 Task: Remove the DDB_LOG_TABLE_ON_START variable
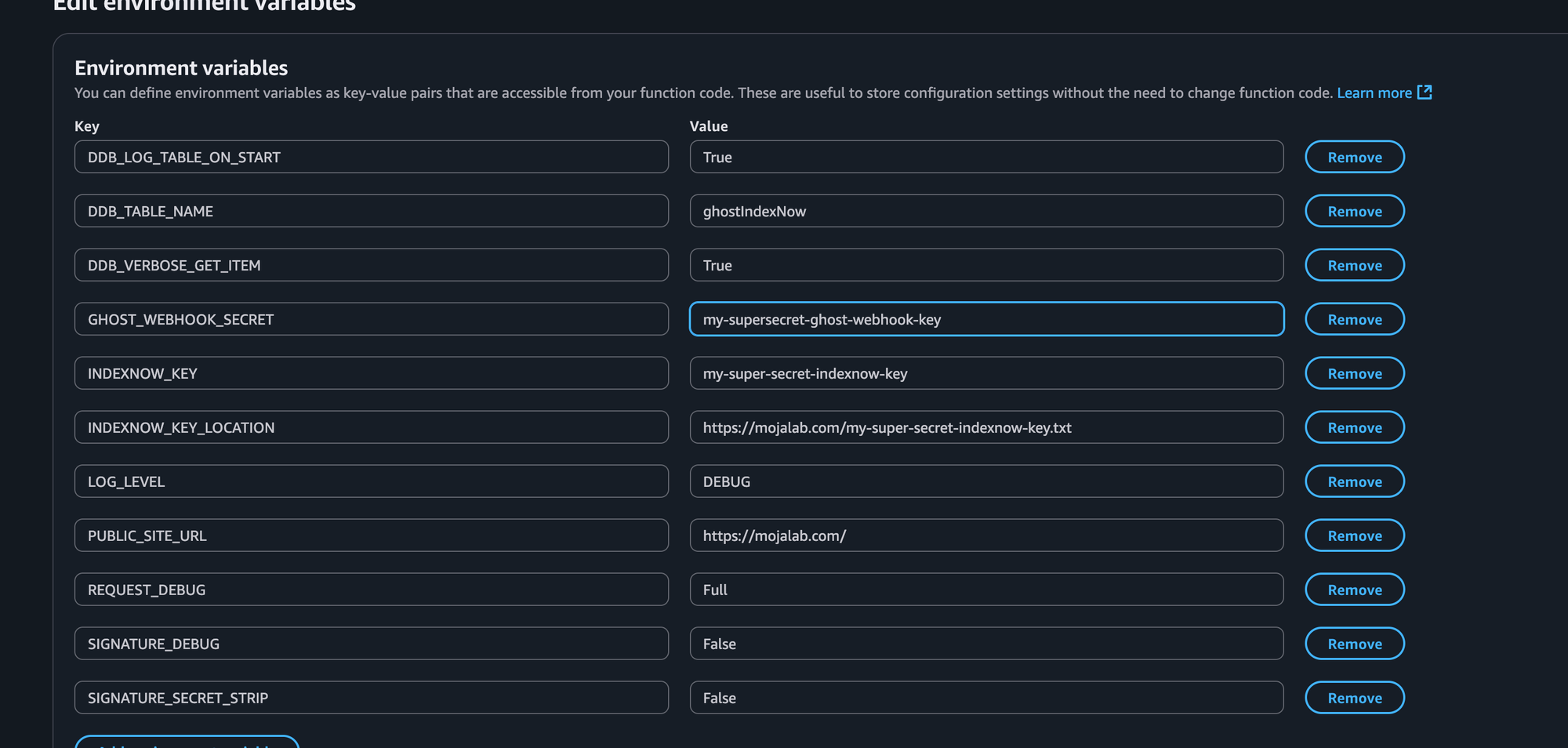click(x=1354, y=157)
